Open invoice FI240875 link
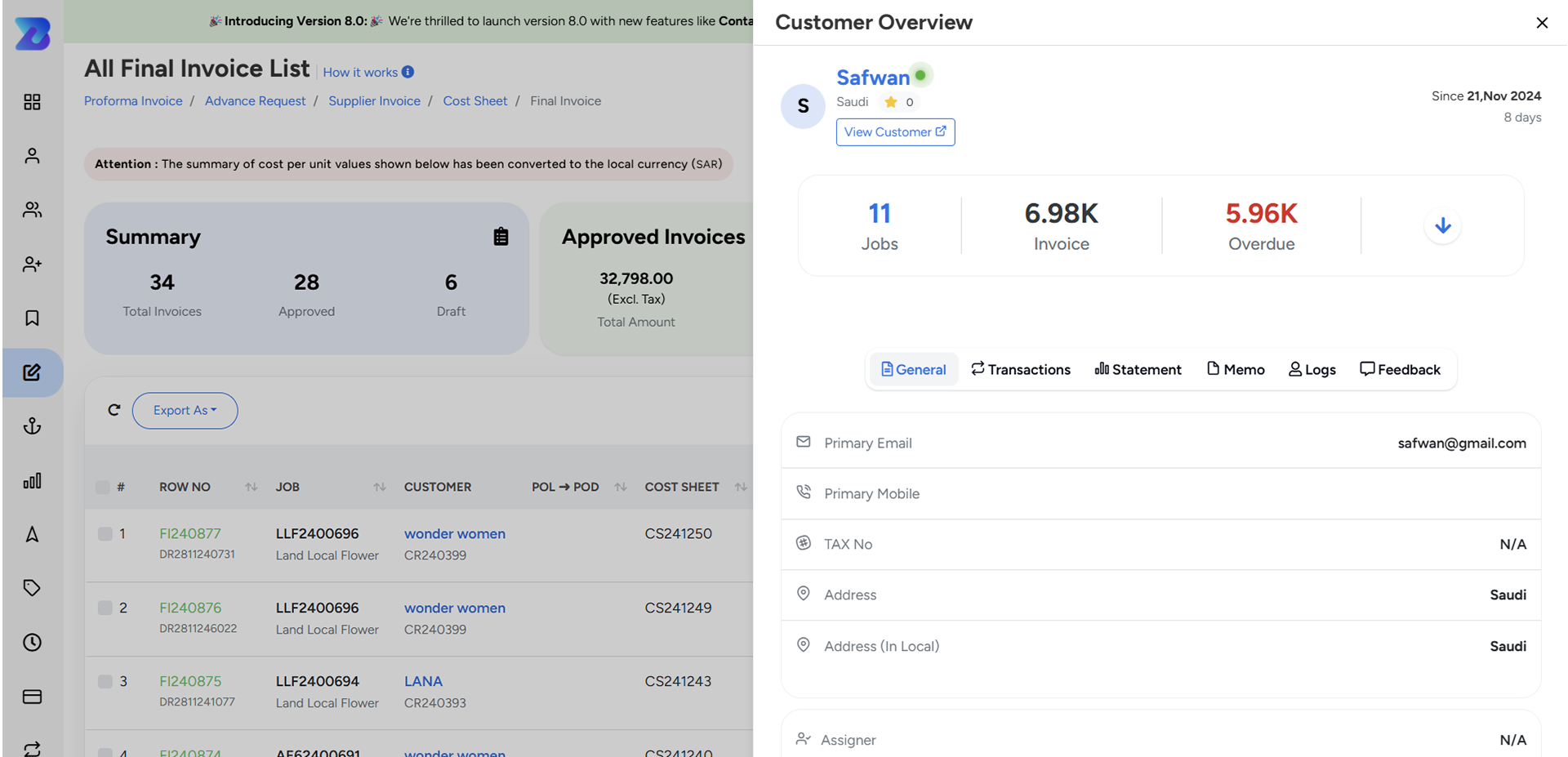Image resolution: width=1568 pixels, height=757 pixels. 190,681
